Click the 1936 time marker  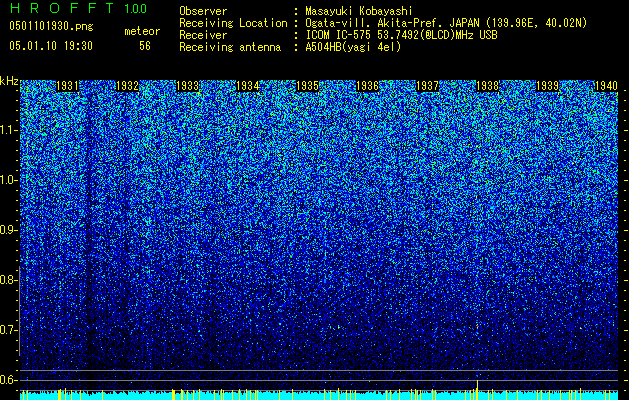[x=367, y=86]
